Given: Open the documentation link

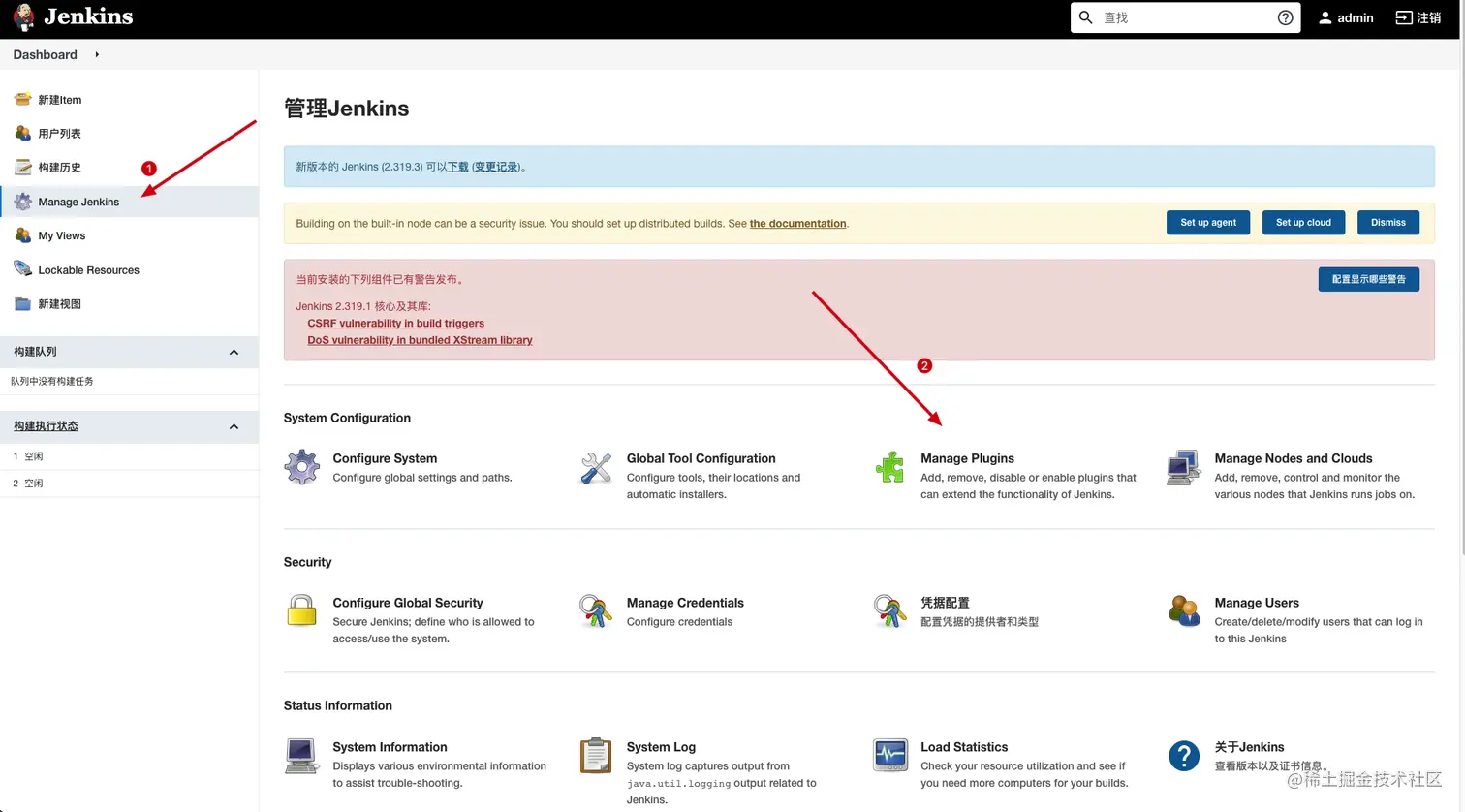Looking at the screenshot, I should pos(797,223).
